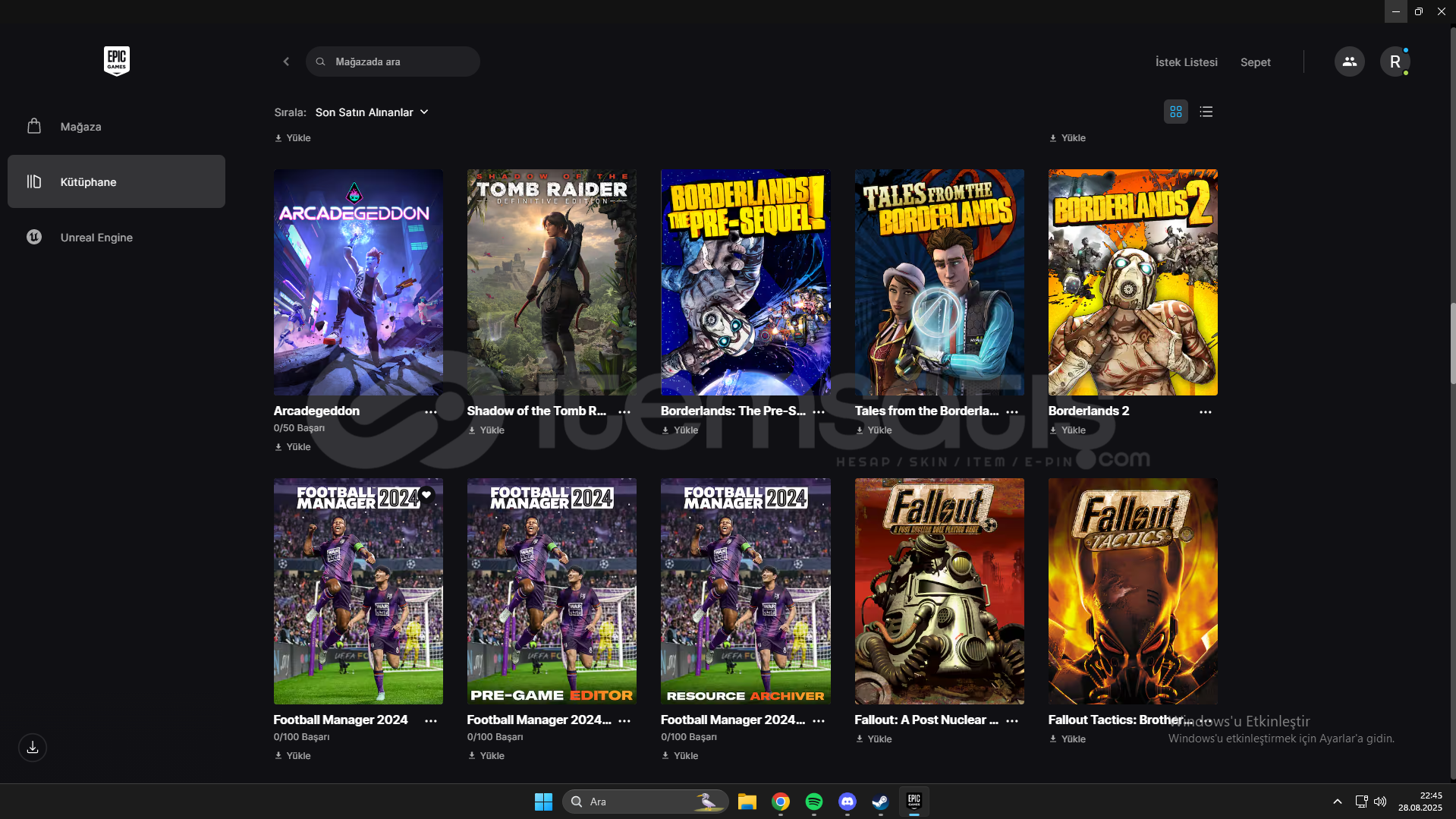Click the Mağazada ara search field
1456x819 pixels.
point(393,61)
